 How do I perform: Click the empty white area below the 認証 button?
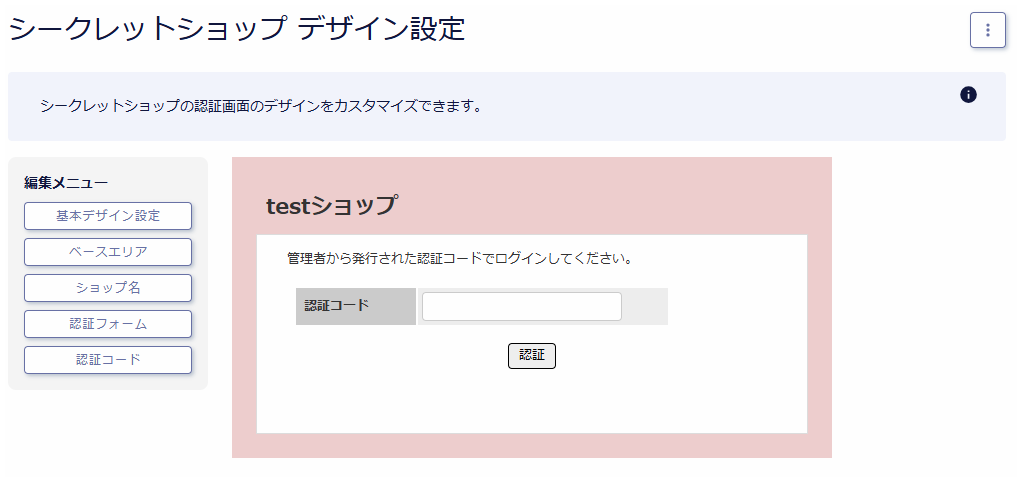(x=531, y=402)
